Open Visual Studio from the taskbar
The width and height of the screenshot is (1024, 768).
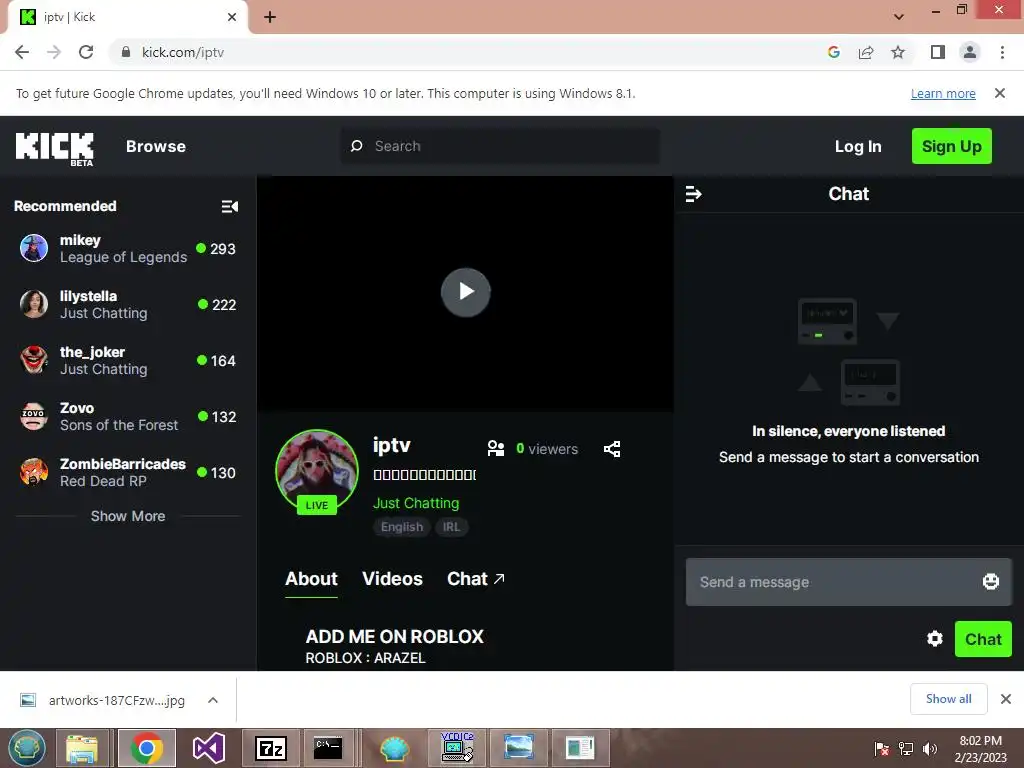pyautogui.click(x=209, y=748)
